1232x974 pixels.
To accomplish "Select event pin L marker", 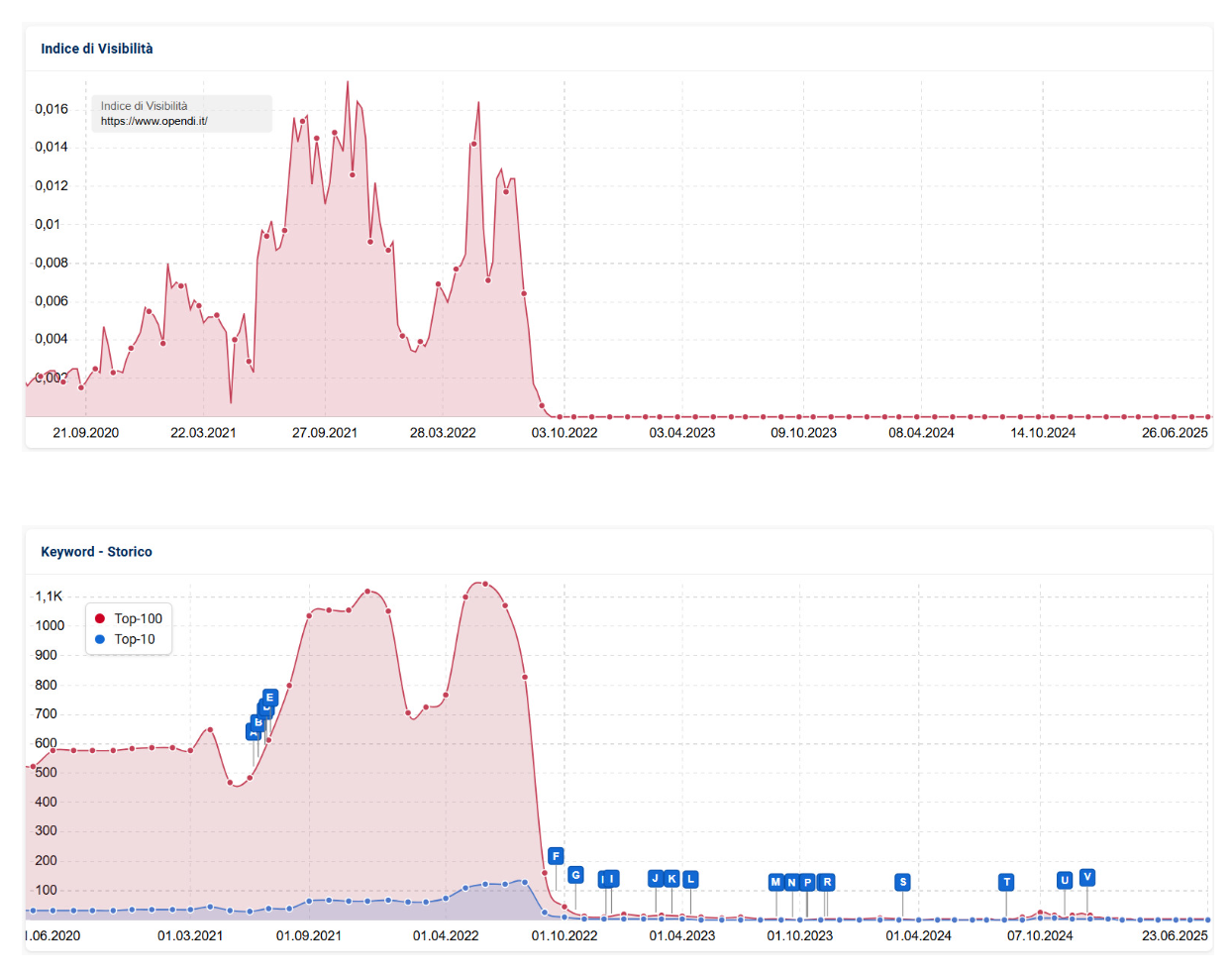I will pos(690,879).
